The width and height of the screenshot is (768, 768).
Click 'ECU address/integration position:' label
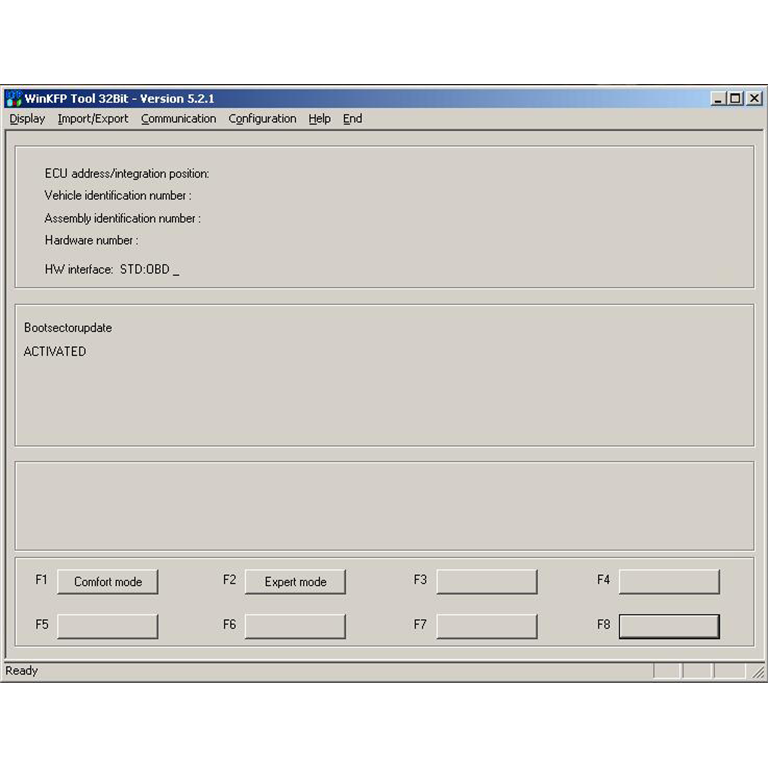127,174
